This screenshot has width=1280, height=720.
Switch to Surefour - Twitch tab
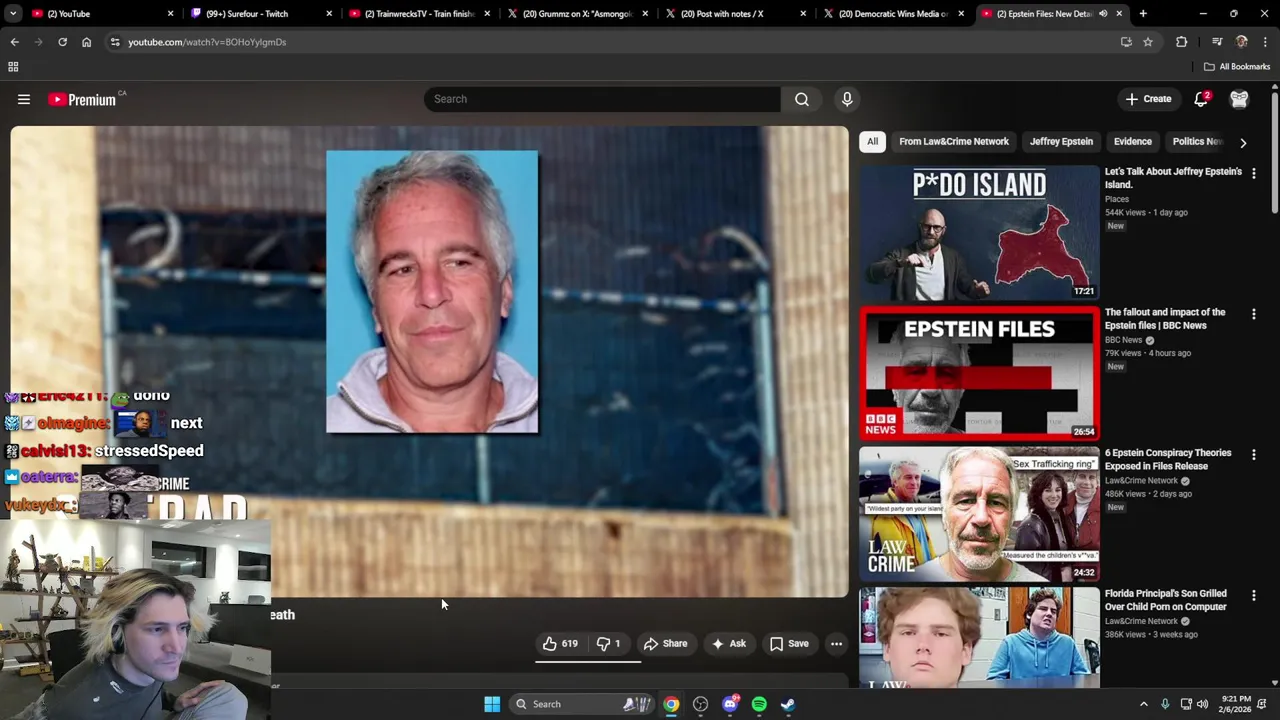(x=260, y=14)
